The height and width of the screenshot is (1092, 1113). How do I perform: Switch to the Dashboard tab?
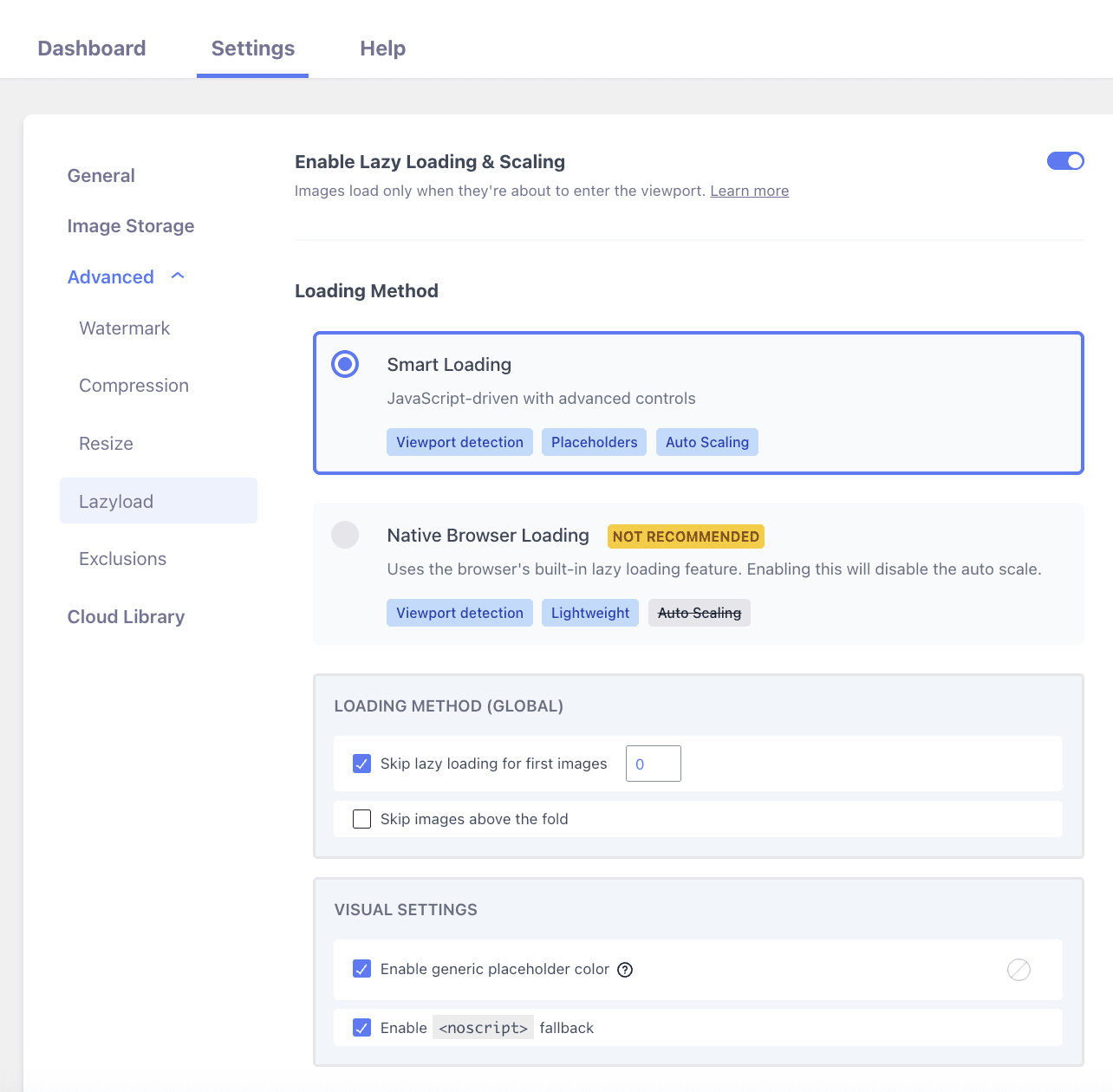[92, 49]
